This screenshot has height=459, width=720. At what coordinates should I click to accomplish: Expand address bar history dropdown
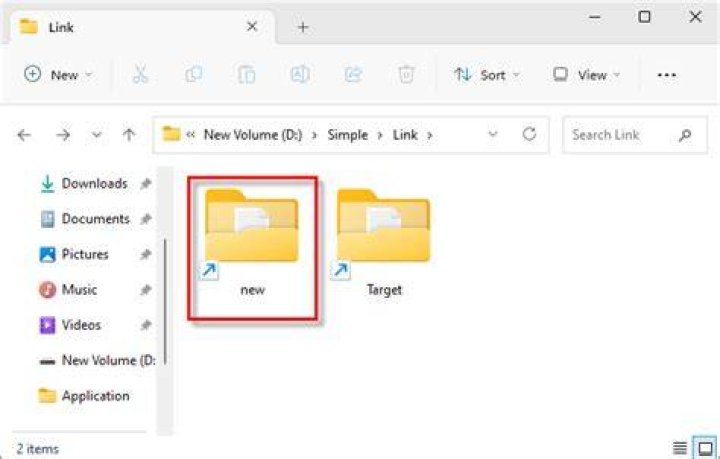[x=493, y=134]
